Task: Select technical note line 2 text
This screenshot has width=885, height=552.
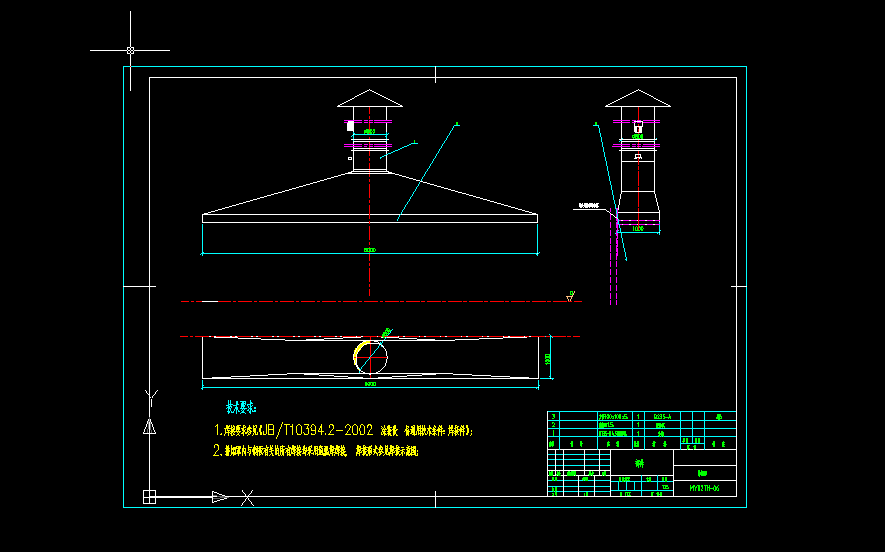Action: point(316,450)
